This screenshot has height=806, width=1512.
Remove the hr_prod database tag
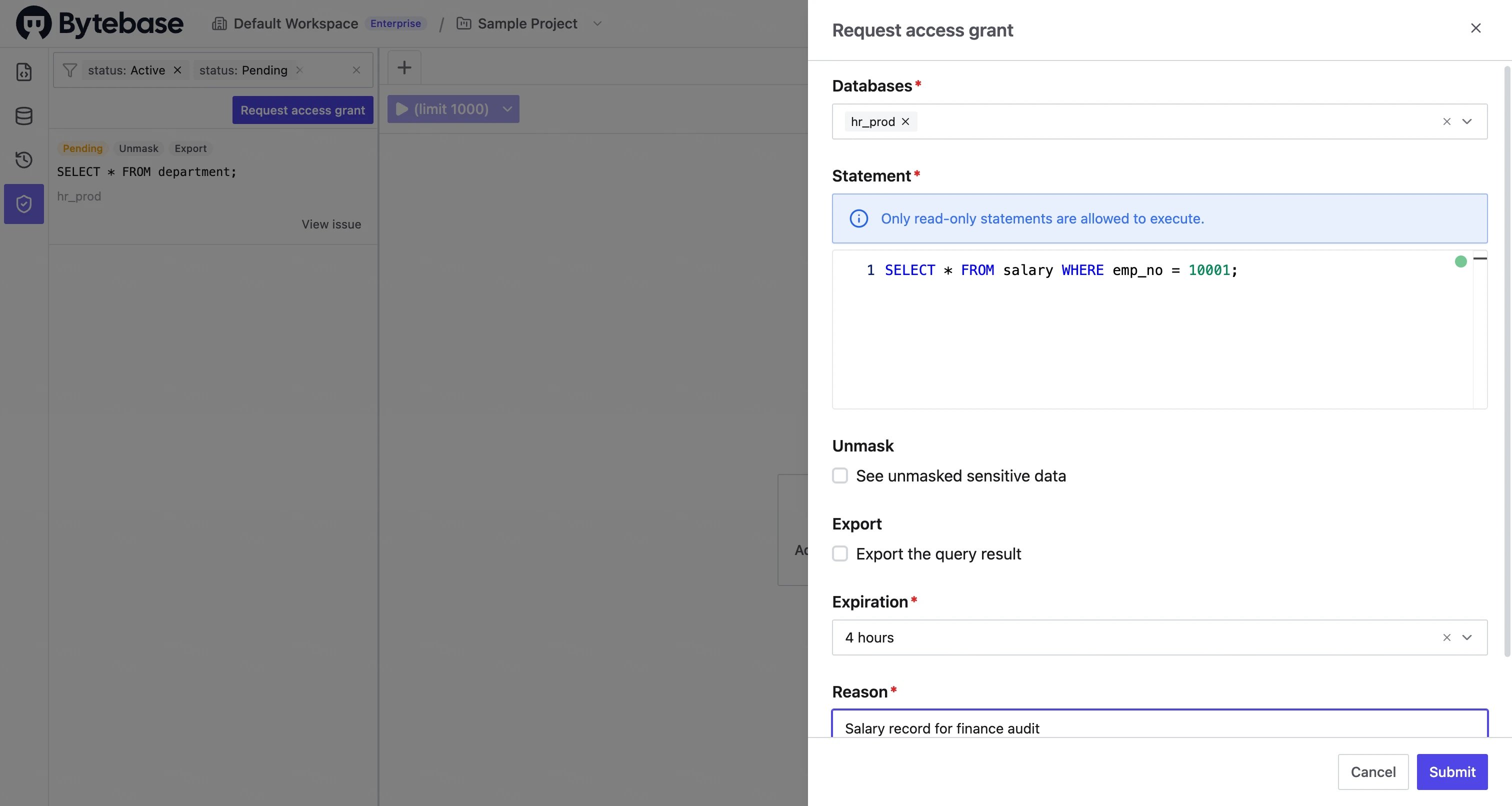905,121
